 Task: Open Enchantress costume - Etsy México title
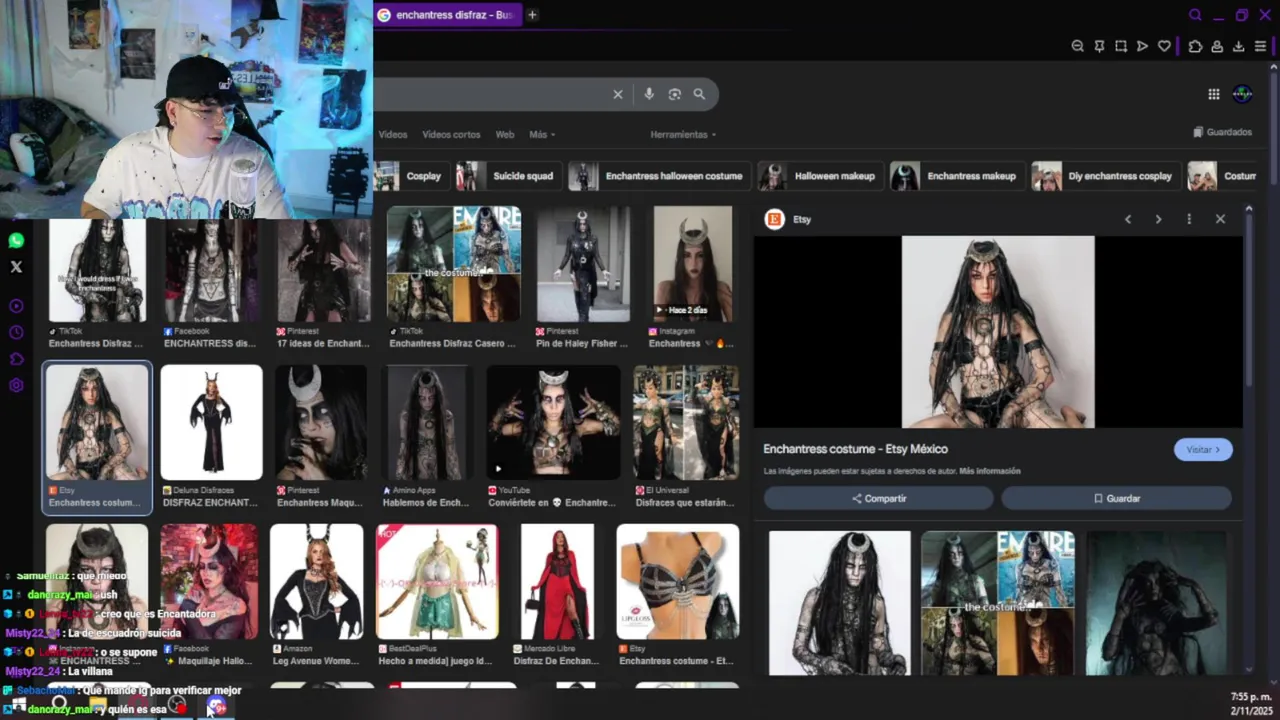[855, 449]
